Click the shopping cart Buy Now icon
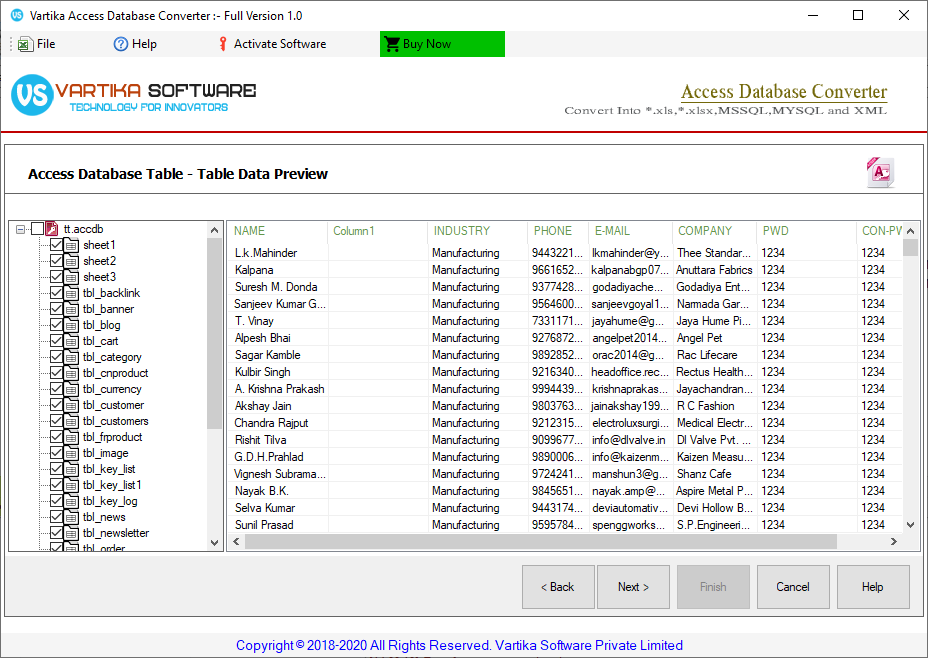Image resolution: width=928 pixels, height=658 pixels. [x=392, y=44]
